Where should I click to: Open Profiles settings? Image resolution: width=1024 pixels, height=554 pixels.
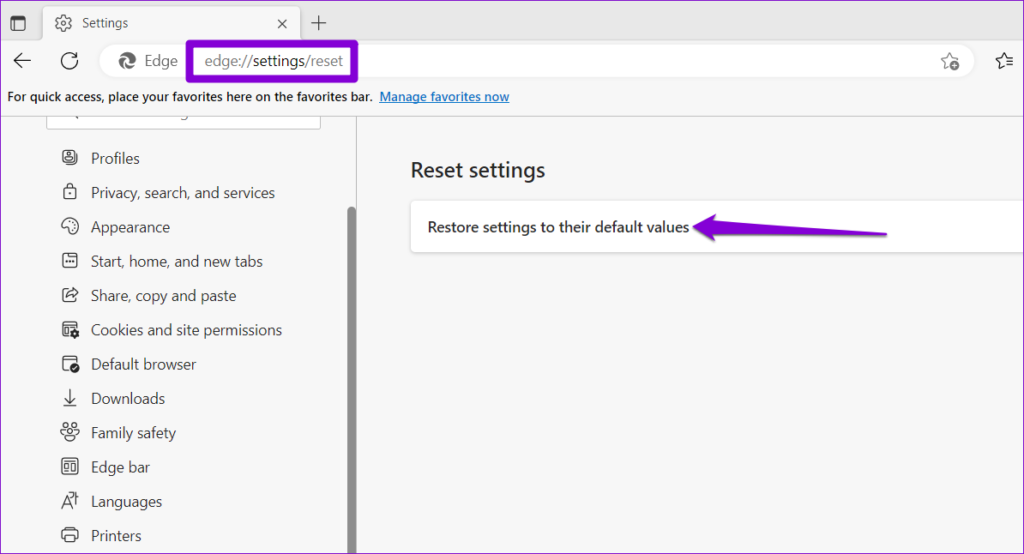115,159
